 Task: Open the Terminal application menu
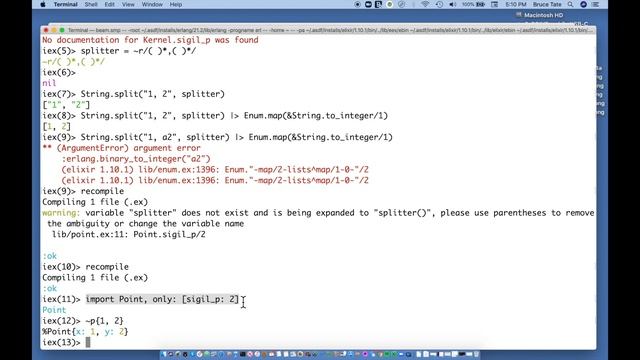coord(65,4)
